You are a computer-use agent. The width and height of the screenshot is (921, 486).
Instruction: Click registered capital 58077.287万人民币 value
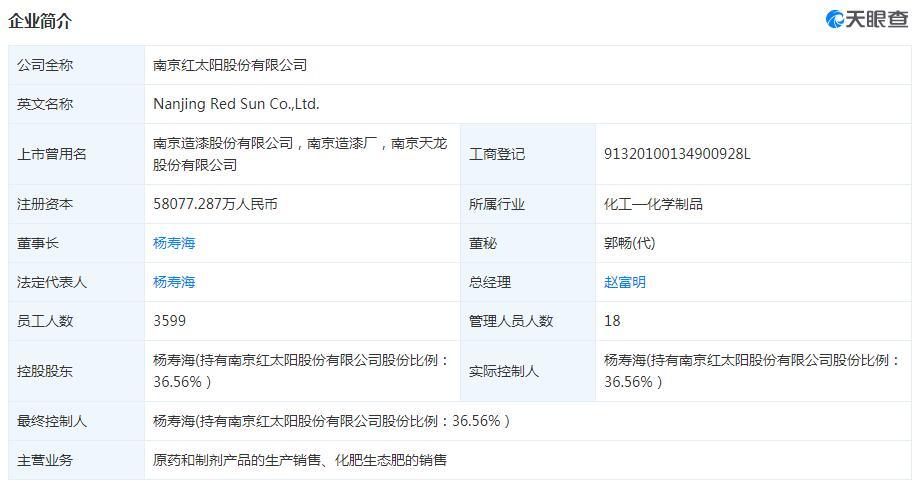coord(215,204)
